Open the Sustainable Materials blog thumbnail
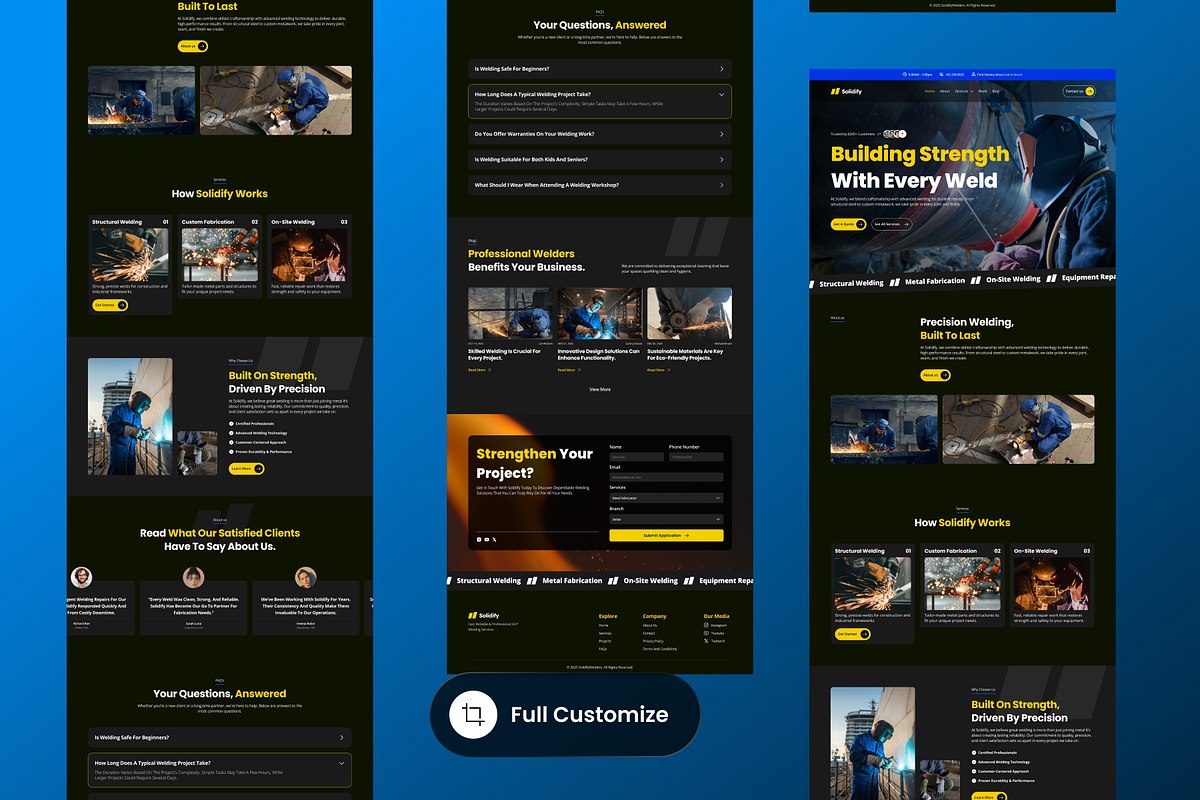Image resolution: width=1200 pixels, height=800 pixels. (x=689, y=314)
